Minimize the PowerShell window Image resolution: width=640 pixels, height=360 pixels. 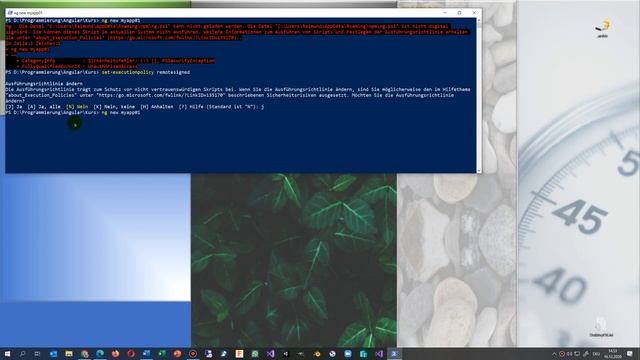[x=444, y=13]
